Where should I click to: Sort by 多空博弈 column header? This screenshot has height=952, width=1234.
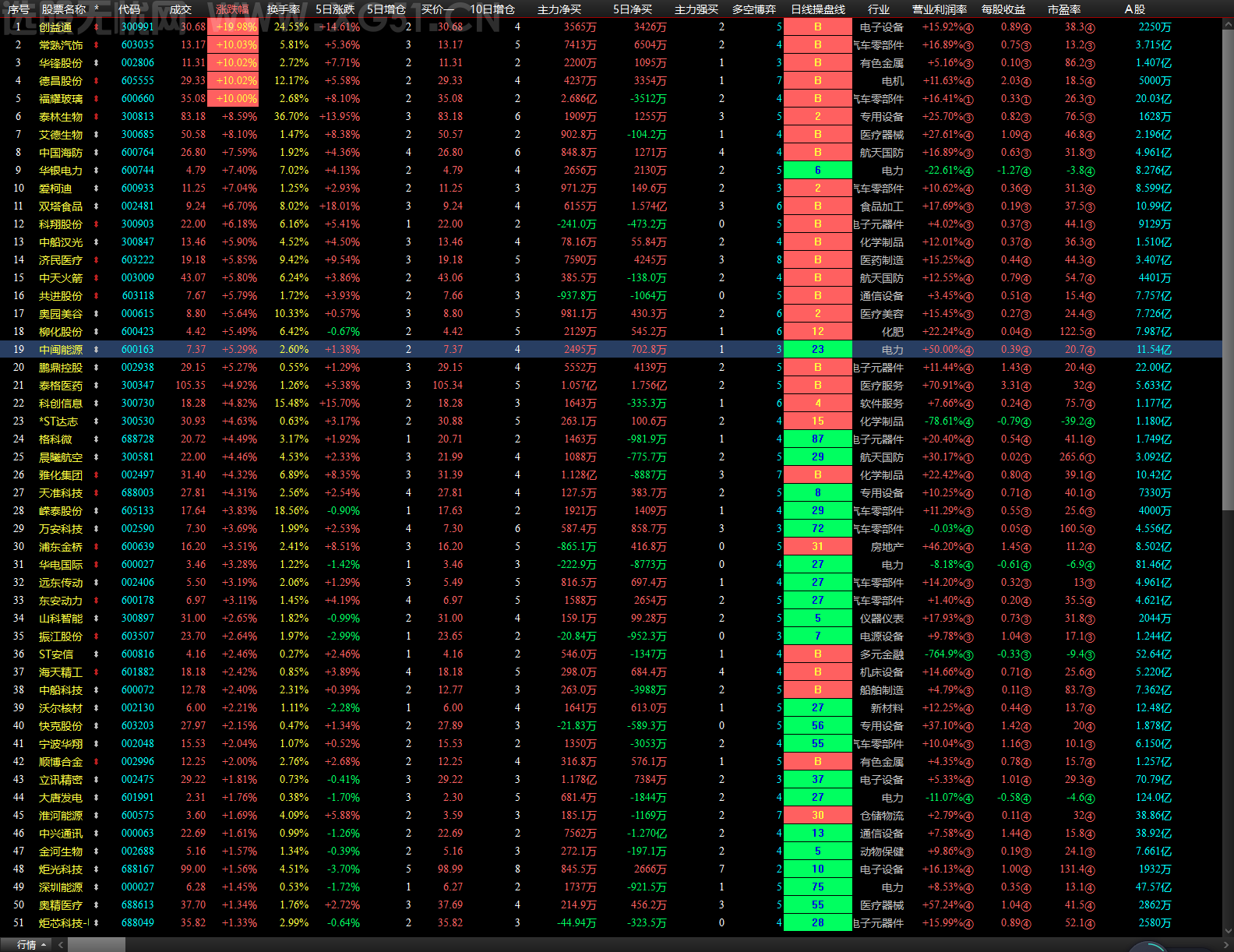click(754, 9)
